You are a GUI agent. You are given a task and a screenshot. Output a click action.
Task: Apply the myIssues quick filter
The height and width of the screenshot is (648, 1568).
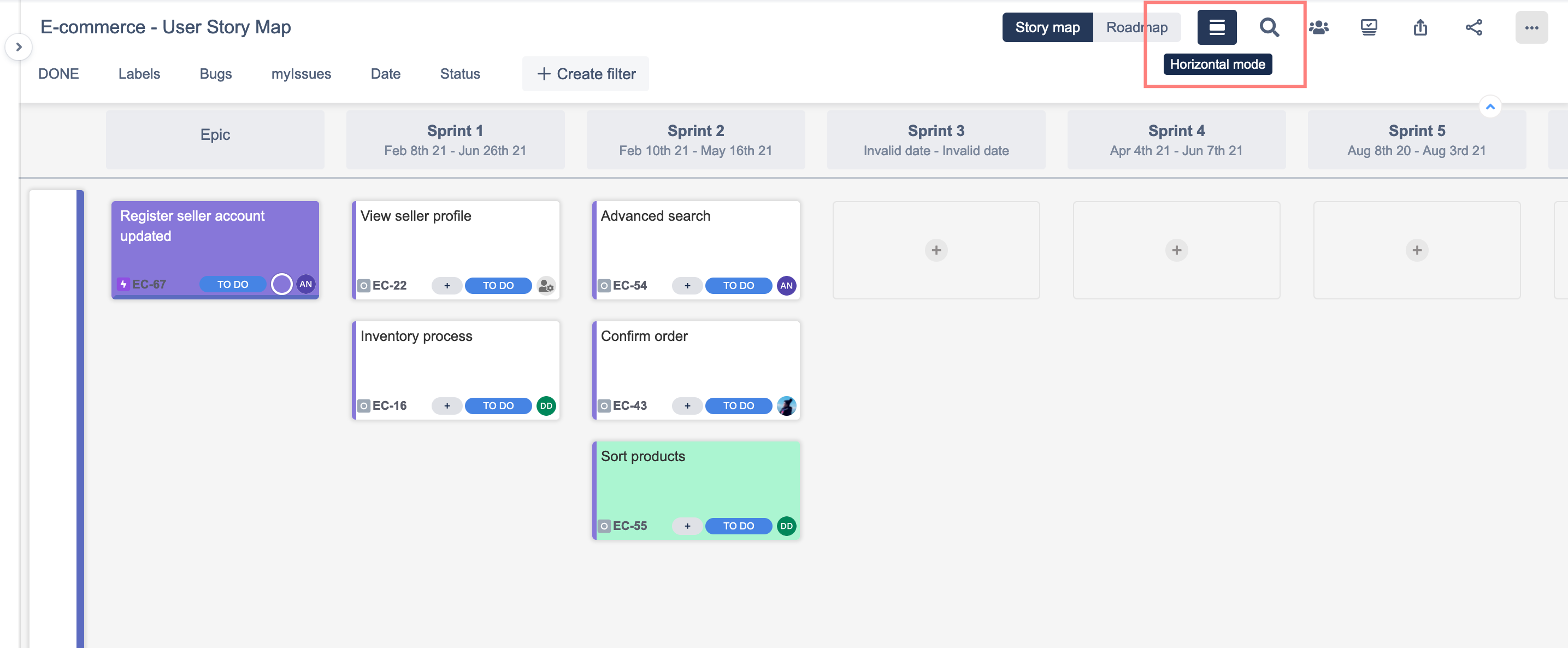pyautogui.click(x=300, y=74)
